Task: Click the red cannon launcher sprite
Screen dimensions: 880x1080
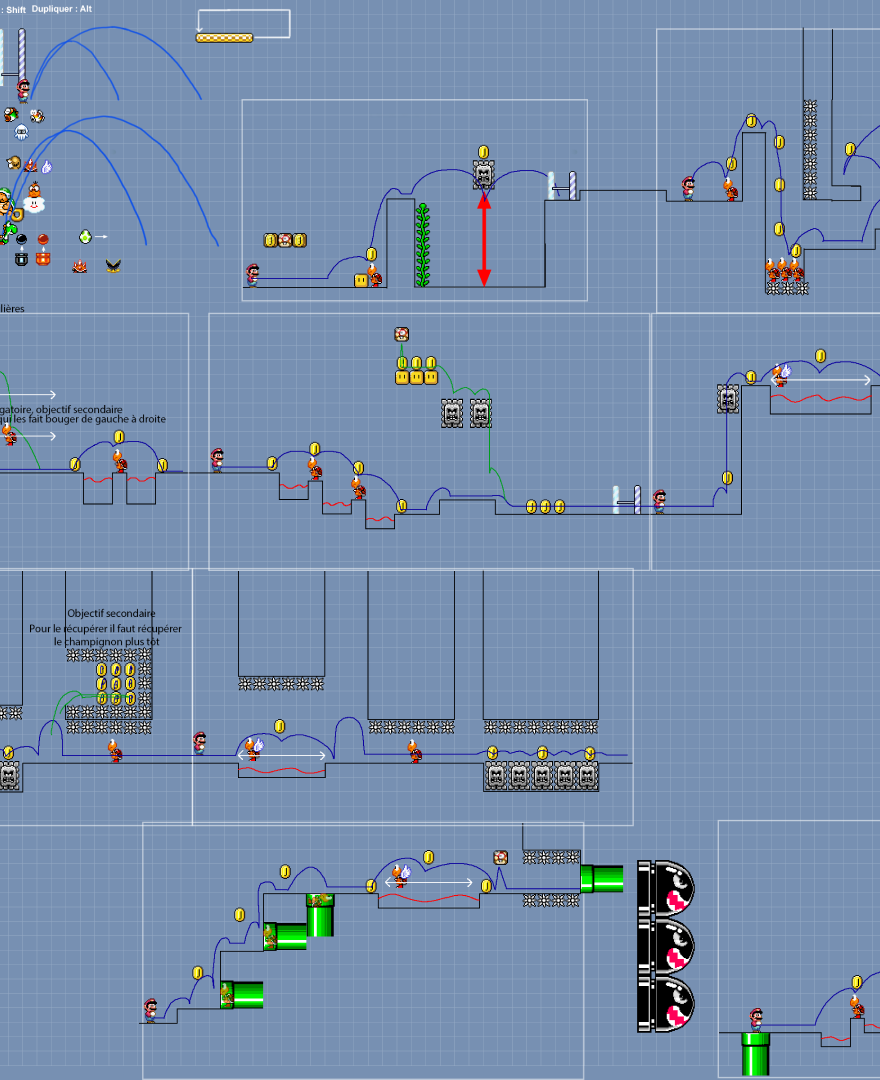Action: click(43, 259)
